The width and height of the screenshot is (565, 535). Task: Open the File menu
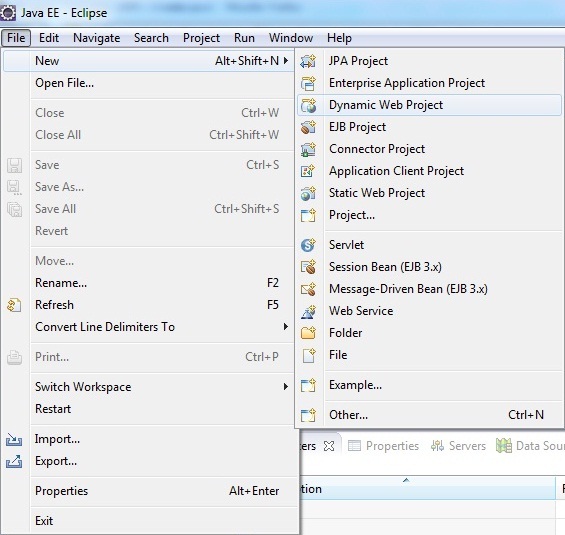coord(16,38)
